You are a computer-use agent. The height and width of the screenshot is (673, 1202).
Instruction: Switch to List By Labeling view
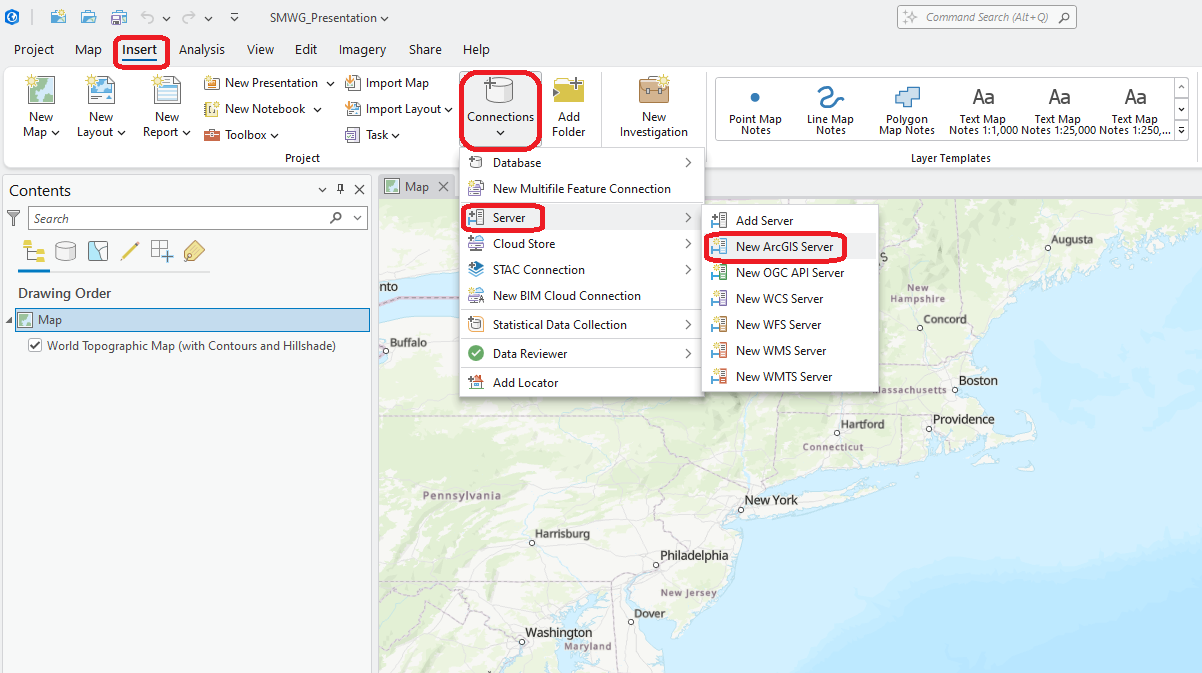pyautogui.click(x=194, y=251)
